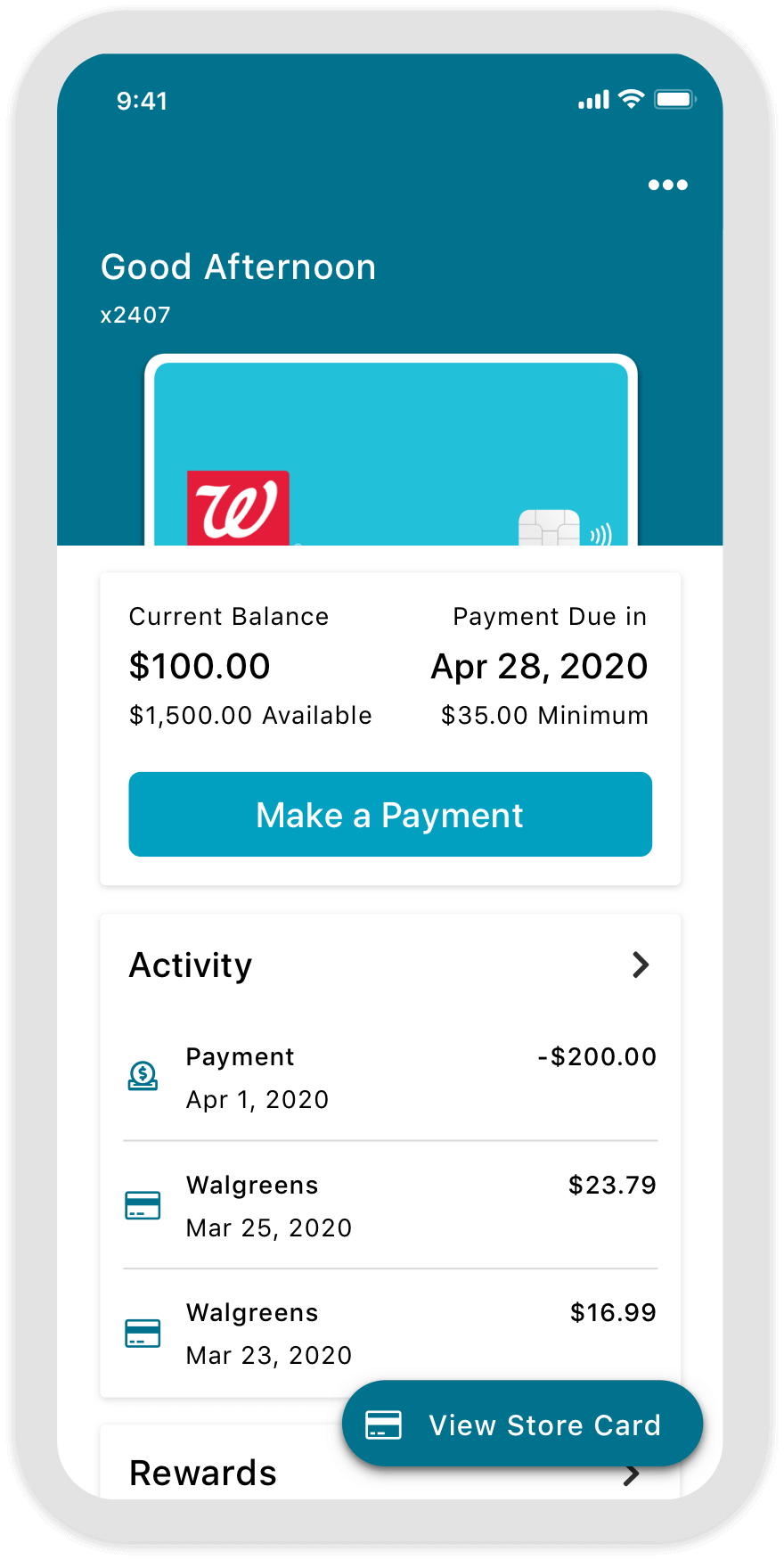Select the -$200.00 Payment transaction row
Viewport: 784px width, 1560px height.
tap(390, 1078)
